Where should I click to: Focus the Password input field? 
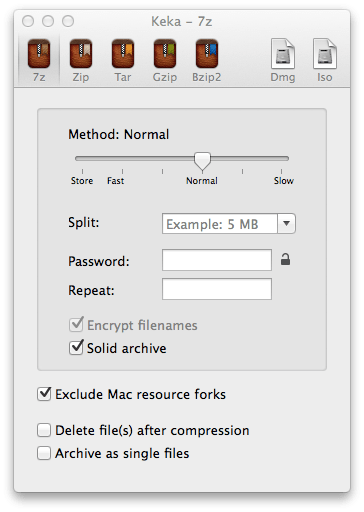(217, 260)
